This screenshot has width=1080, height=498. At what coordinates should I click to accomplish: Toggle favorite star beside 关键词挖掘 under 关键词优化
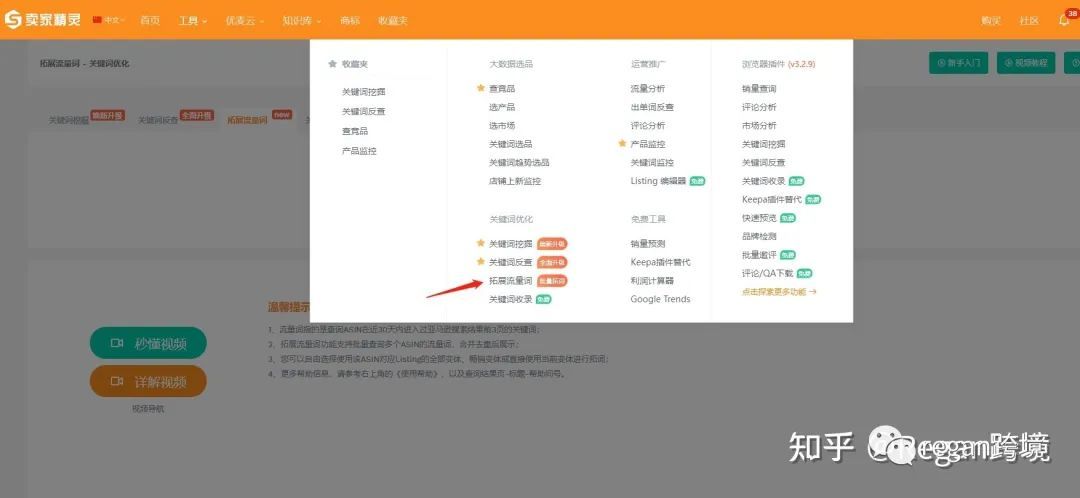pos(481,244)
